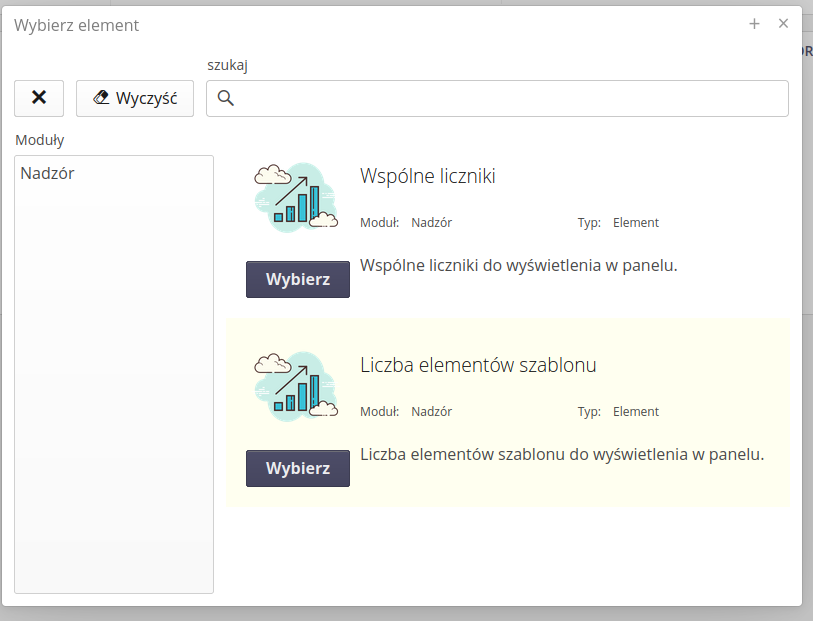The height and width of the screenshot is (621, 813).
Task: Click Typ: Element under Wspólne liczniki
Action: pos(618,223)
